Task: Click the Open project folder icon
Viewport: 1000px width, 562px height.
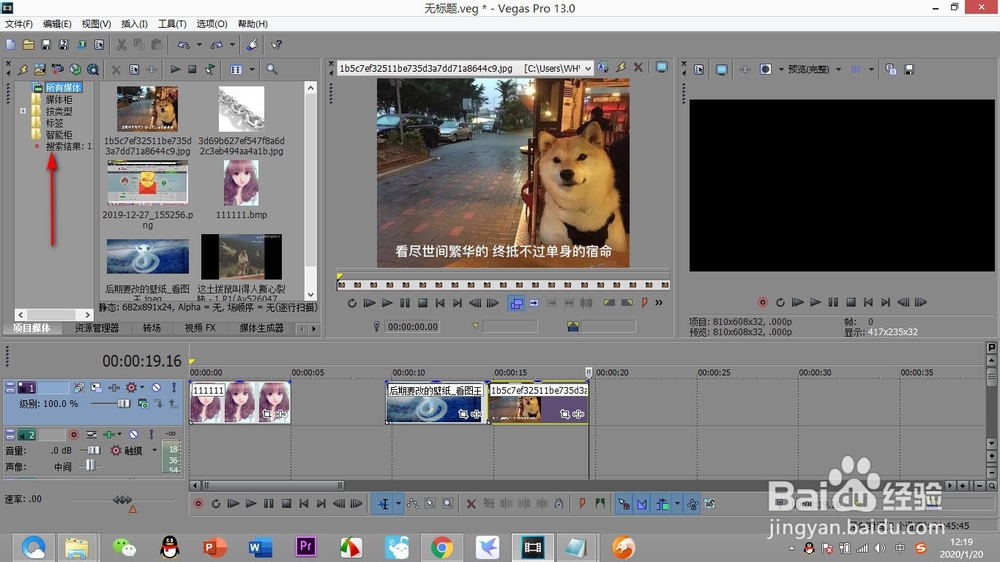Action: 28,45
